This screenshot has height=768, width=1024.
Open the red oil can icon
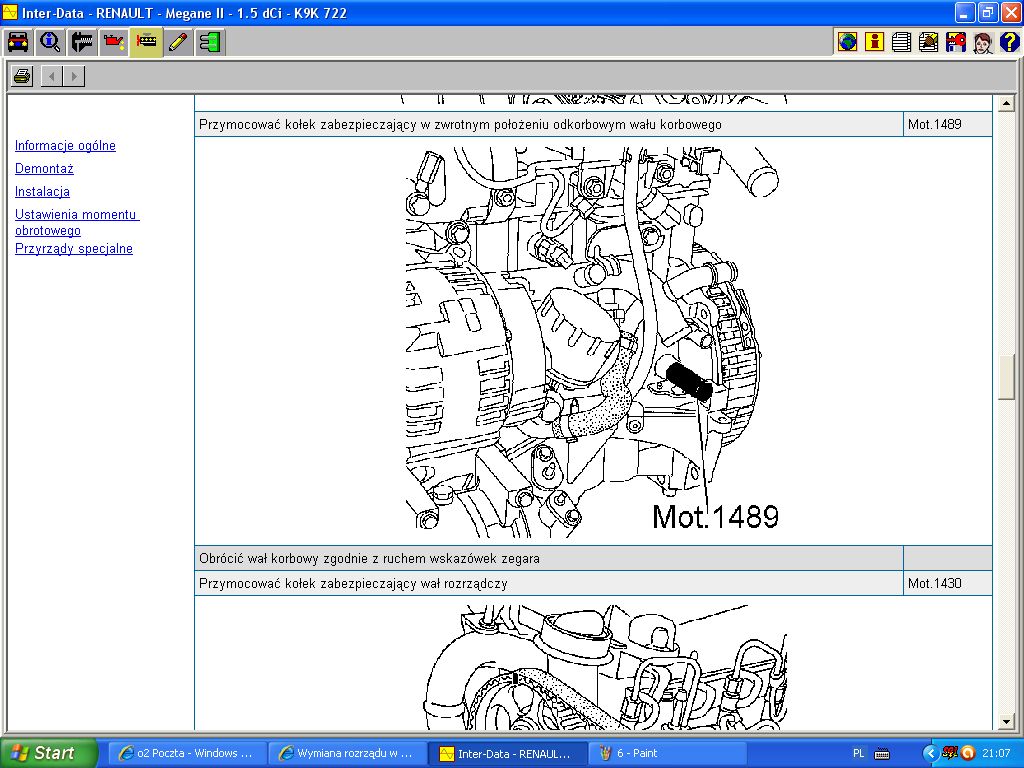point(114,42)
